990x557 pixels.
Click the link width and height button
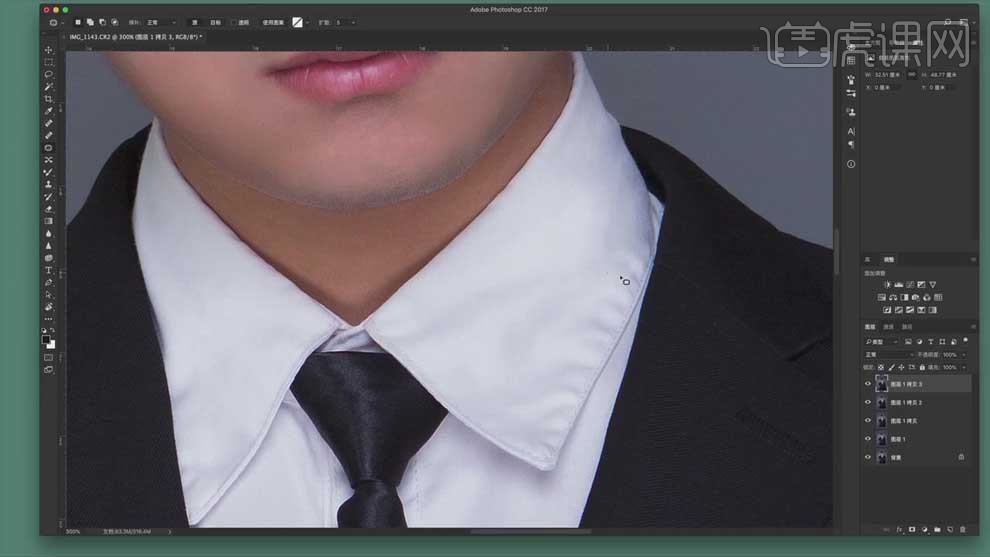911,75
